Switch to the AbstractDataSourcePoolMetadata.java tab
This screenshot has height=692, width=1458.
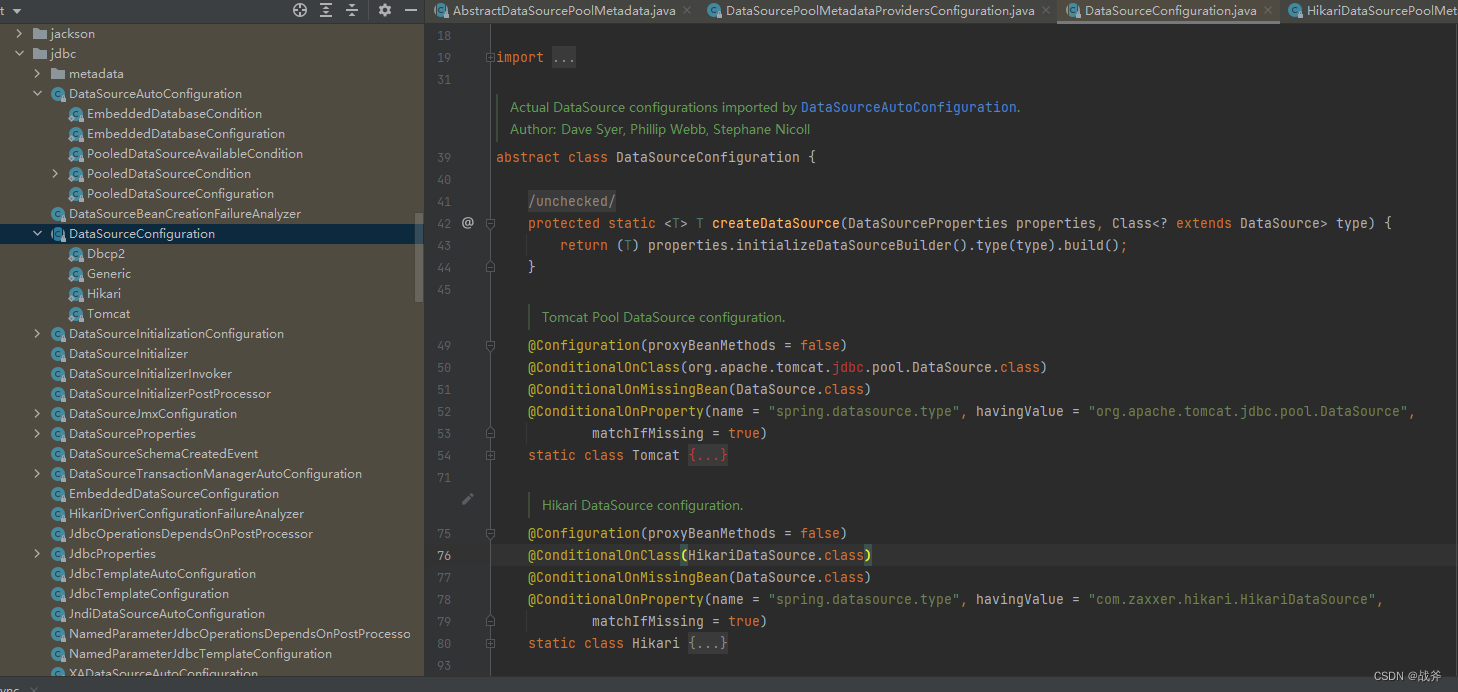564,11
